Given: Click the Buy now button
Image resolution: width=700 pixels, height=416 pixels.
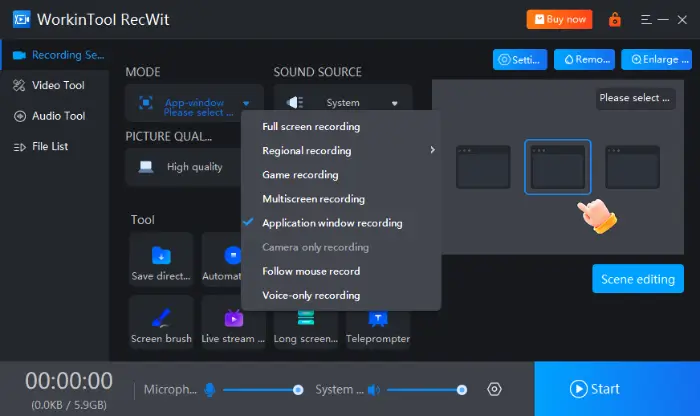Looking at the screenshot, I should pyautogui.click(x=559, y=19).
